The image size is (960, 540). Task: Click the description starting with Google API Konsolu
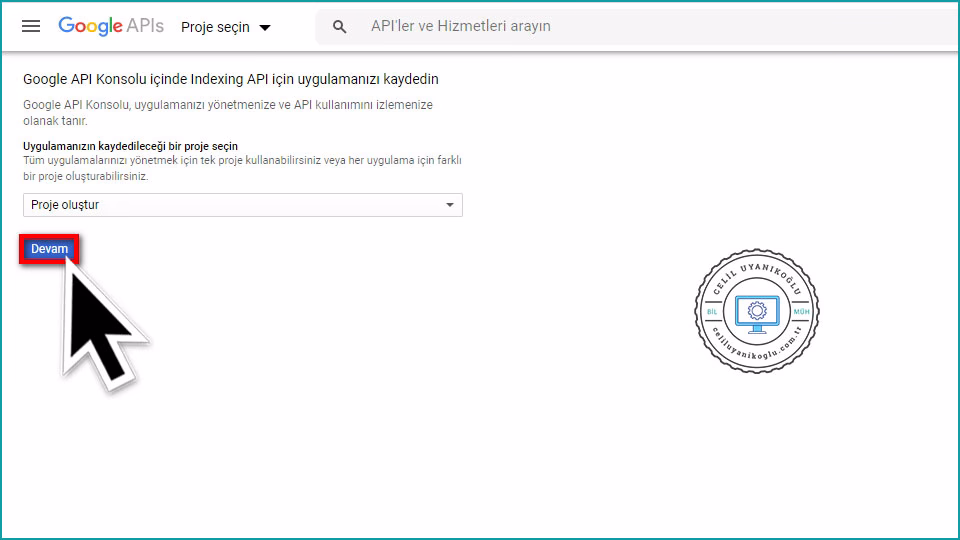228,113
